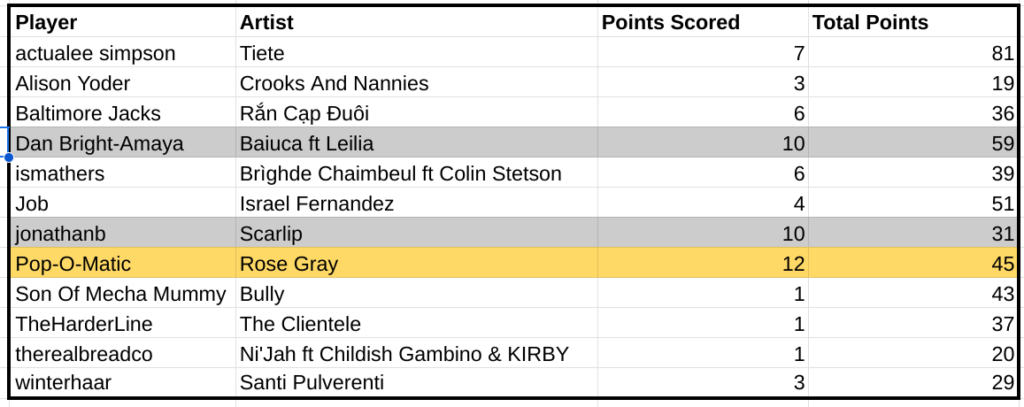Select the therealbreadco player cell
Screen dimensions: 1024x407
[84, 354]
